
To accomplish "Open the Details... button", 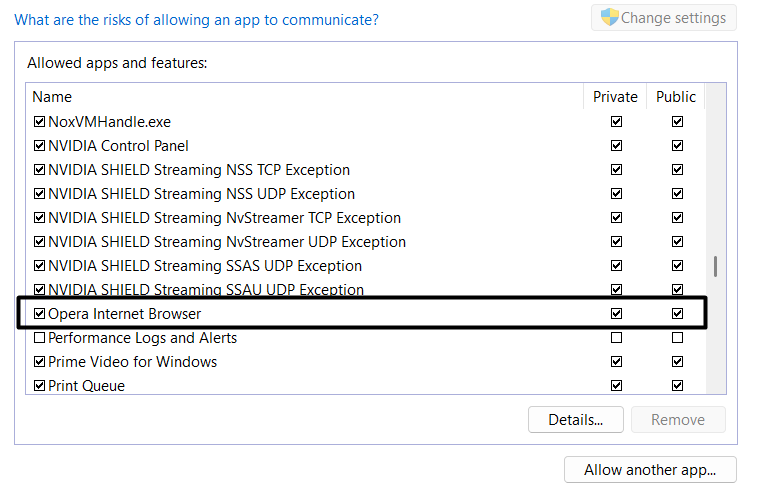I will click(575, 420).
